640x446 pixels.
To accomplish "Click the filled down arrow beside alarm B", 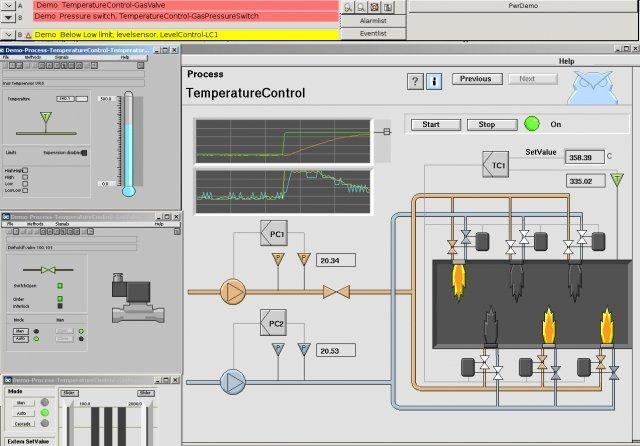I will tap(8, 17).
